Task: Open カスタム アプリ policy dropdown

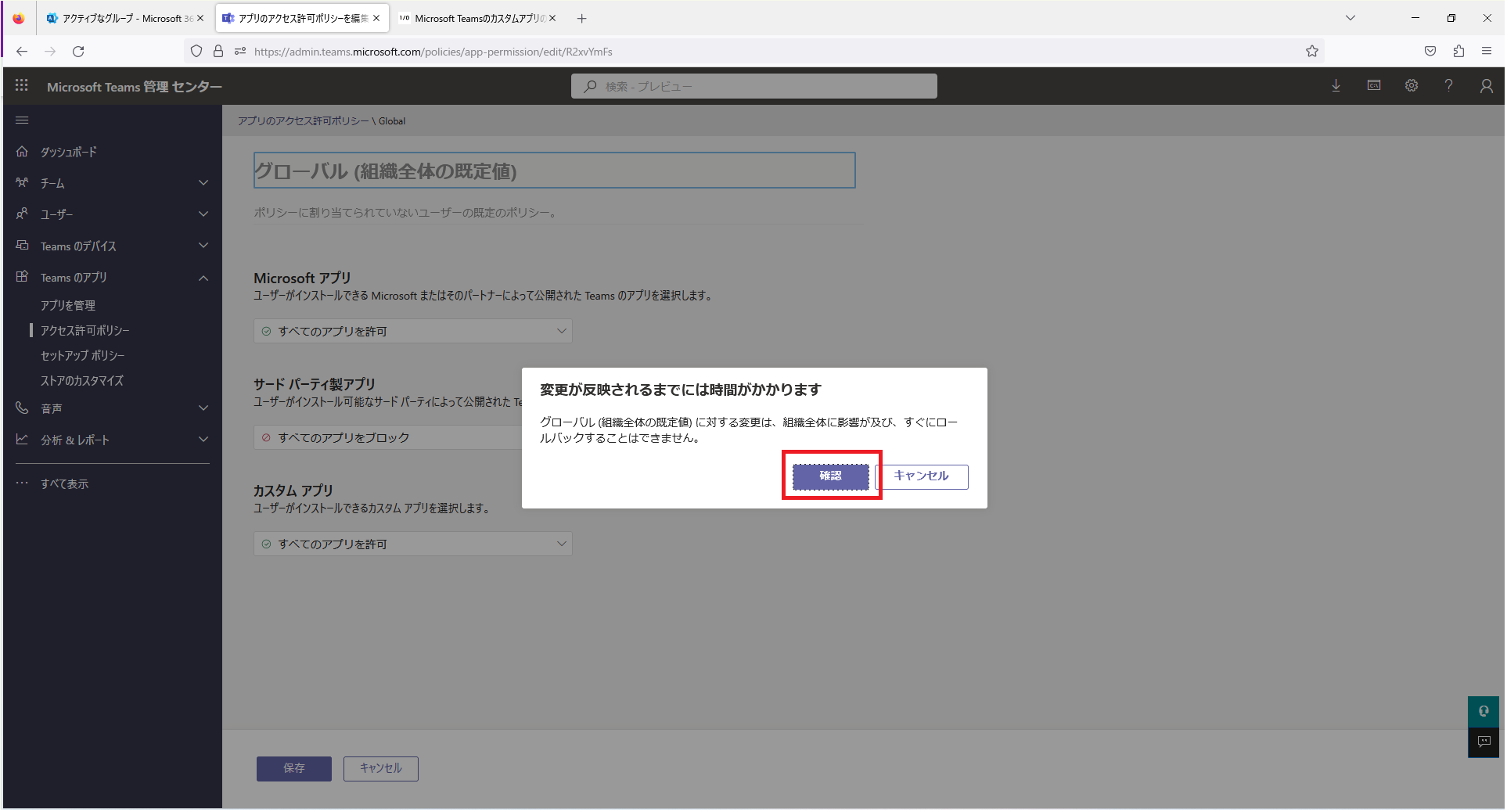Action: tap(413, 544)
